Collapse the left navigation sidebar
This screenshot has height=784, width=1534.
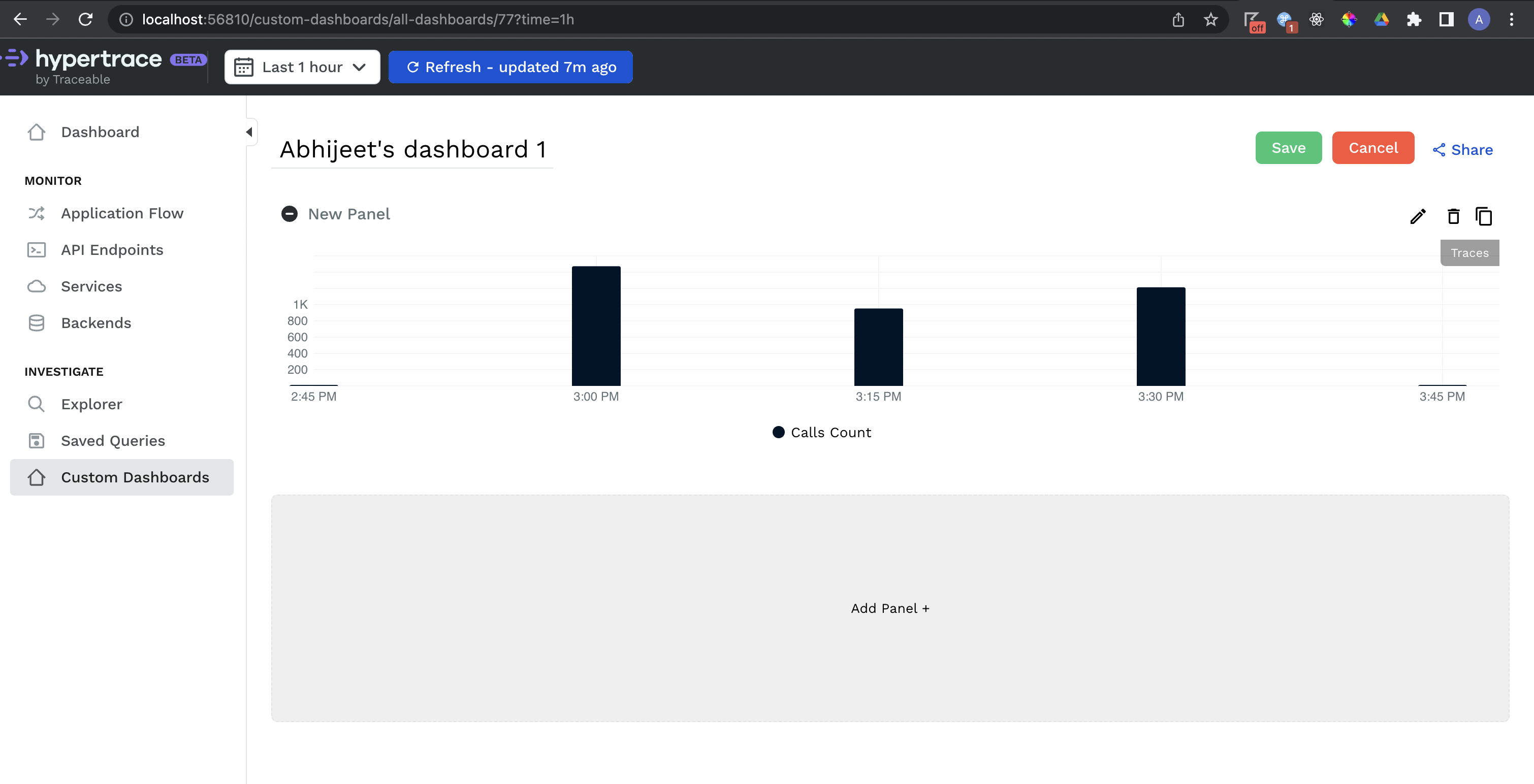pyautogui.click(x=249, y=132)
